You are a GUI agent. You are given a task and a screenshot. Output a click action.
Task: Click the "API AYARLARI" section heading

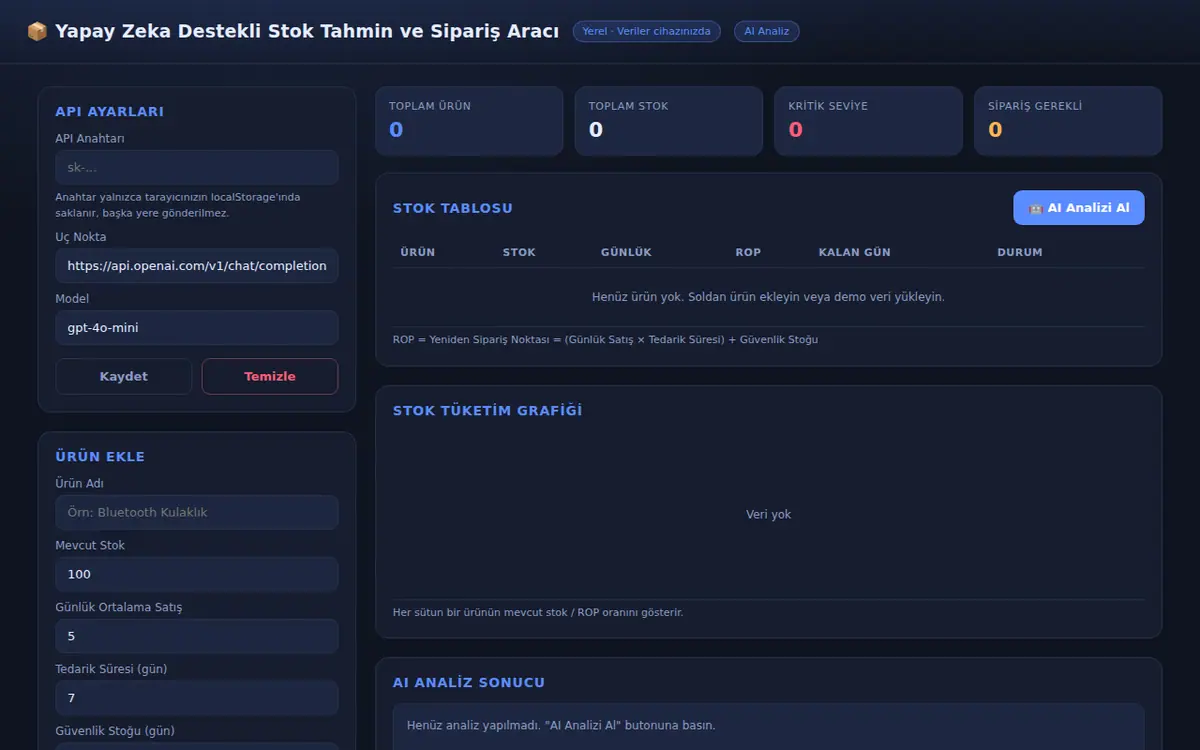110,112
